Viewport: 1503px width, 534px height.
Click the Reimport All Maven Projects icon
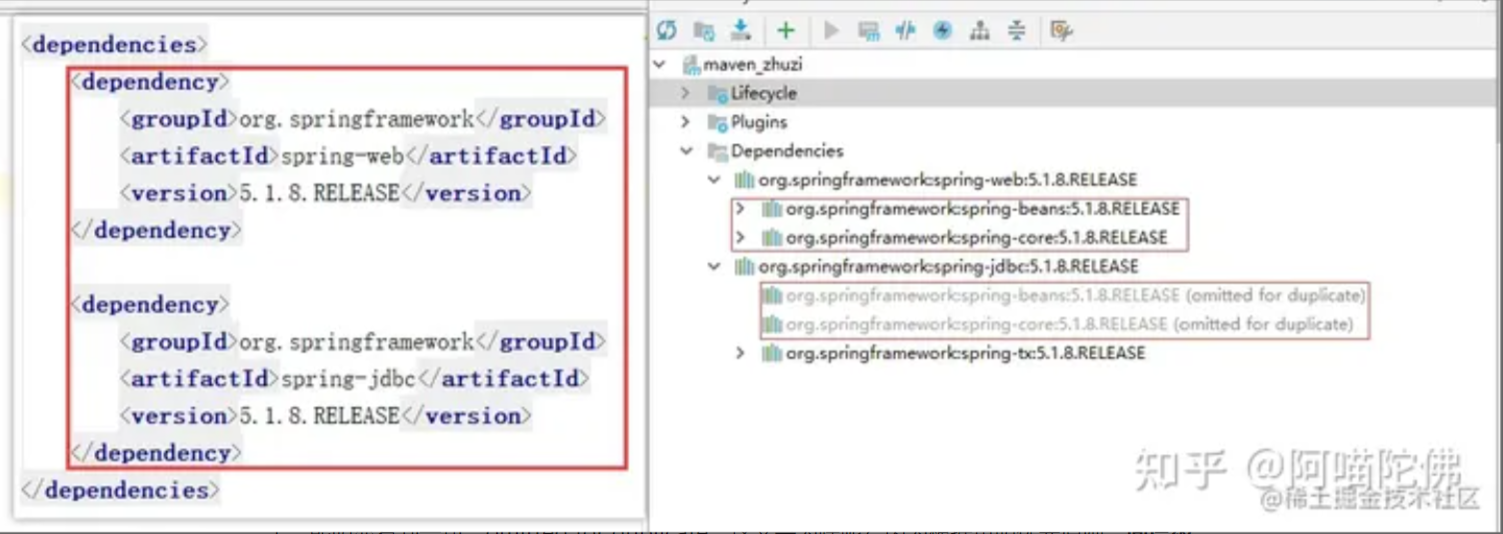tap(667, 31)
